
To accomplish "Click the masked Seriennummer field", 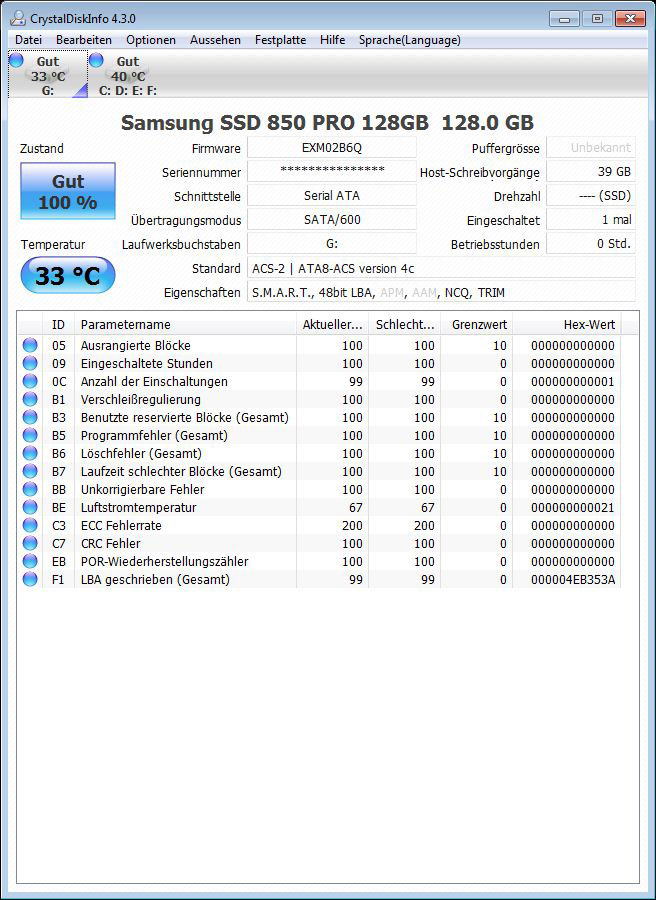I will (x=332, y=172).
